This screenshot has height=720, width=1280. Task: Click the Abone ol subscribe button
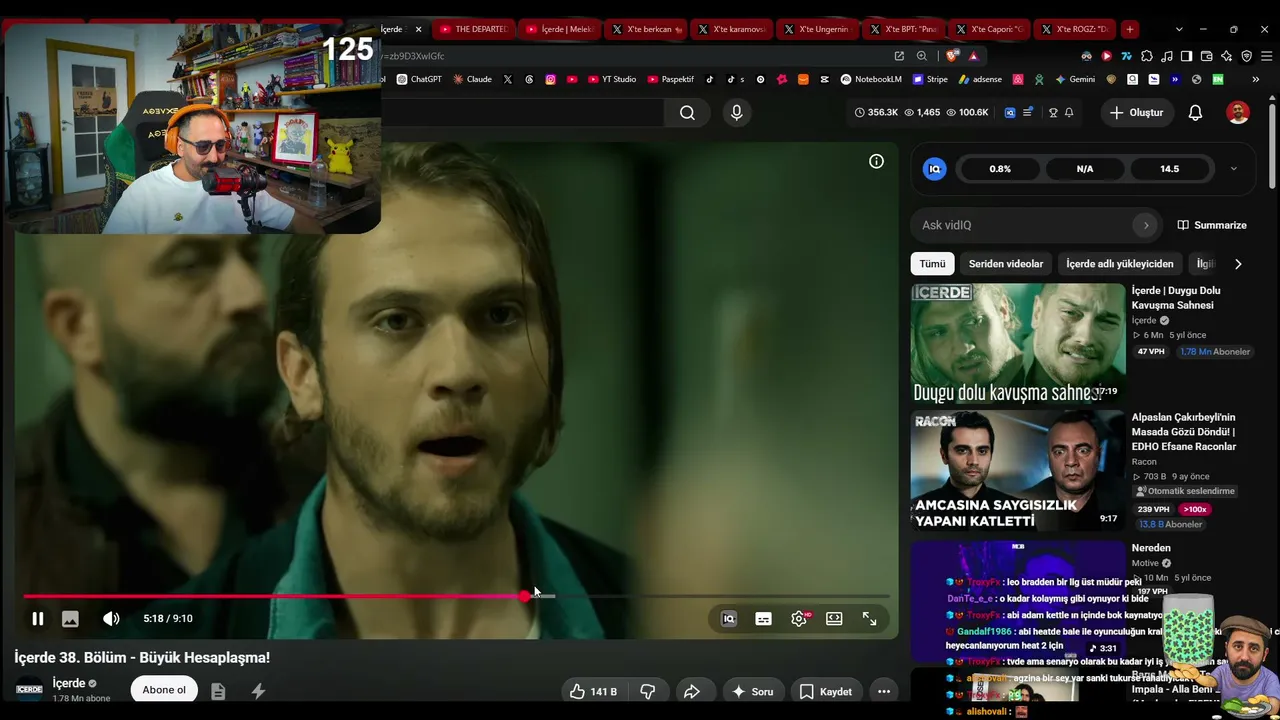point(164,690)
